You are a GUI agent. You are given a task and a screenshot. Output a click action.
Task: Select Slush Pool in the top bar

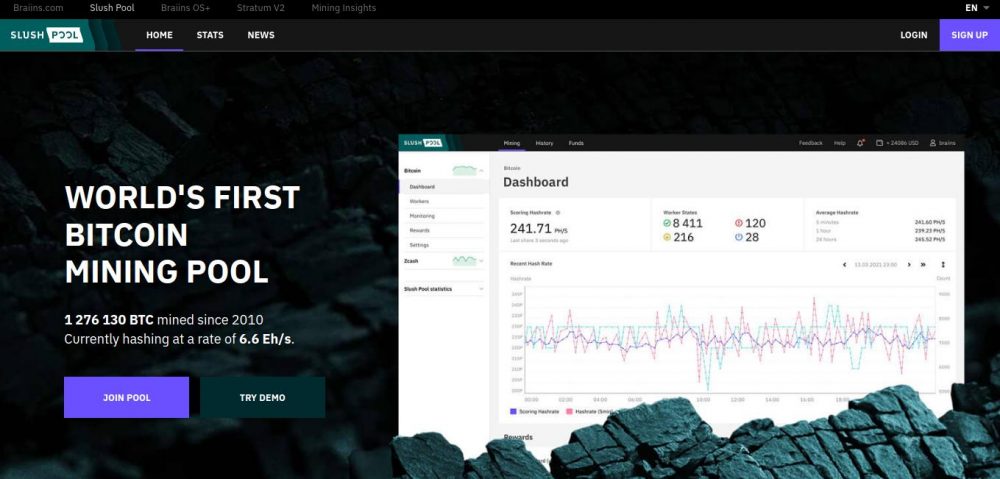pos(112,8)
